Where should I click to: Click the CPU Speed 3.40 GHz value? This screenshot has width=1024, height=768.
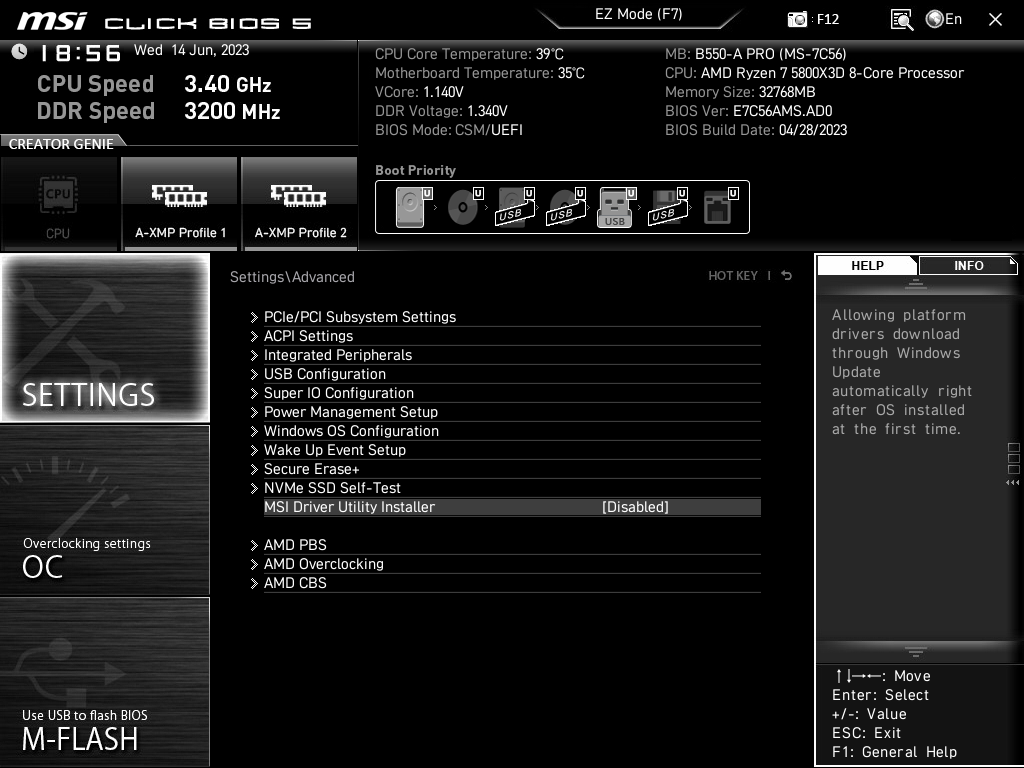pyautogui.click(x=227, y=84)
